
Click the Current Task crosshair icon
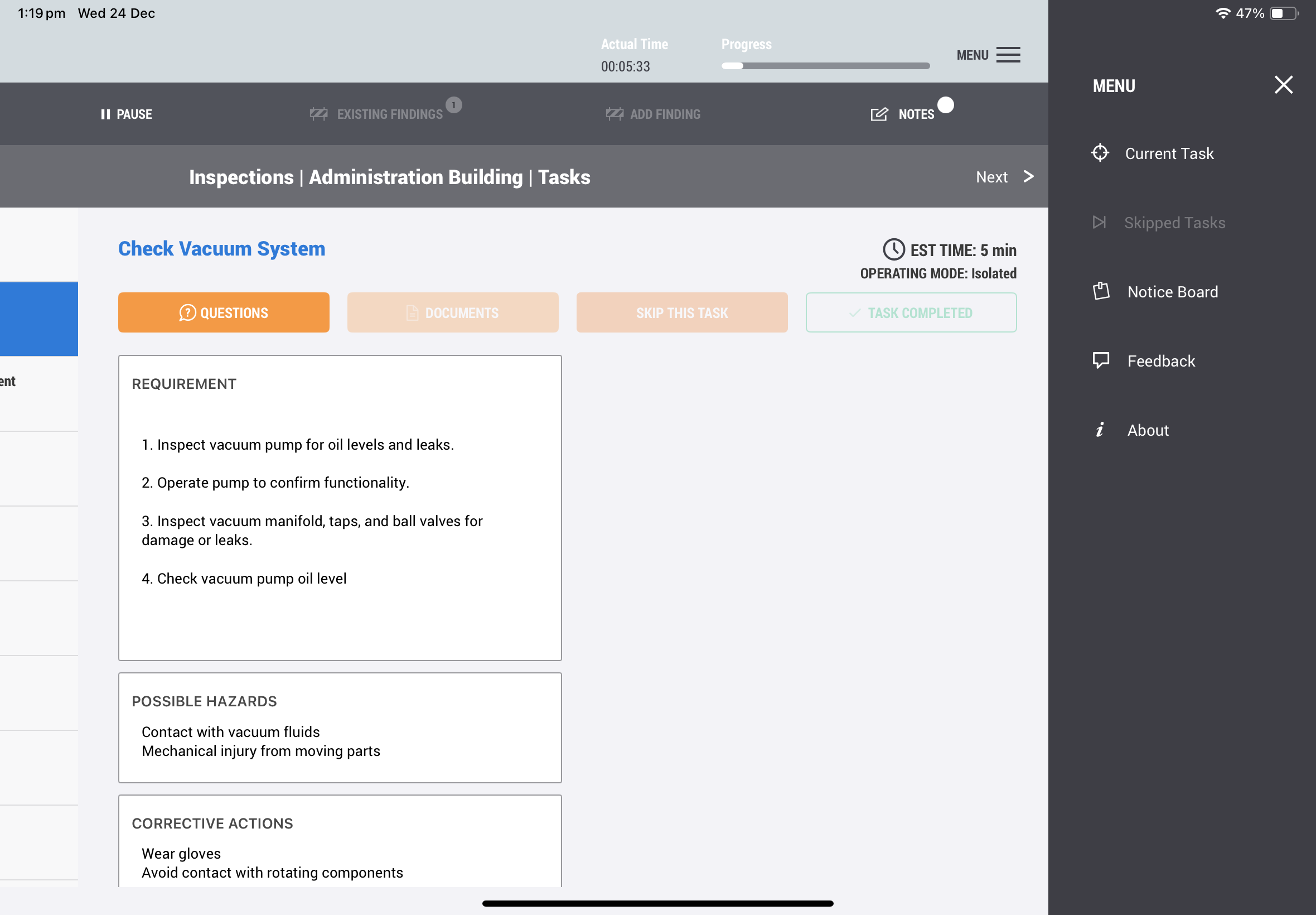[x=1100, y=153]
